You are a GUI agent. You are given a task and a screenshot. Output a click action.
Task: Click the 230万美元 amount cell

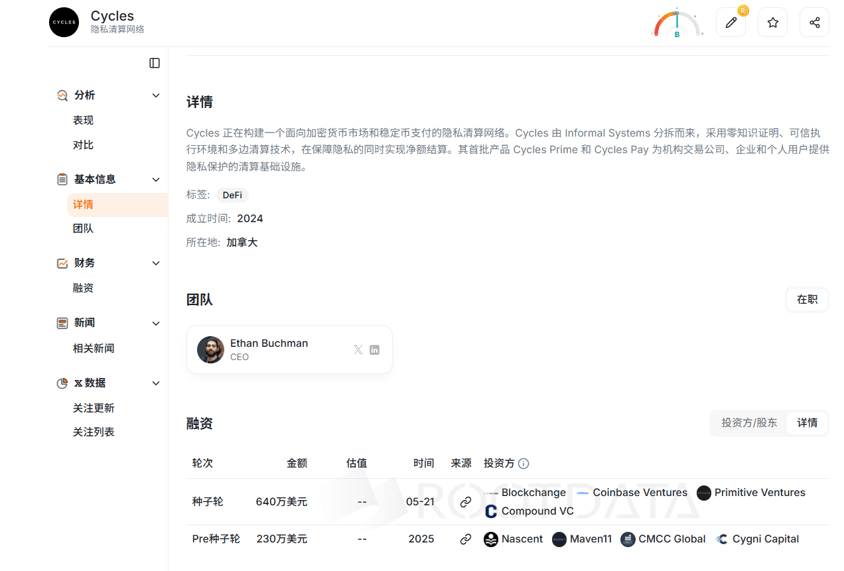pyautogui.click(x=282, y=539)
